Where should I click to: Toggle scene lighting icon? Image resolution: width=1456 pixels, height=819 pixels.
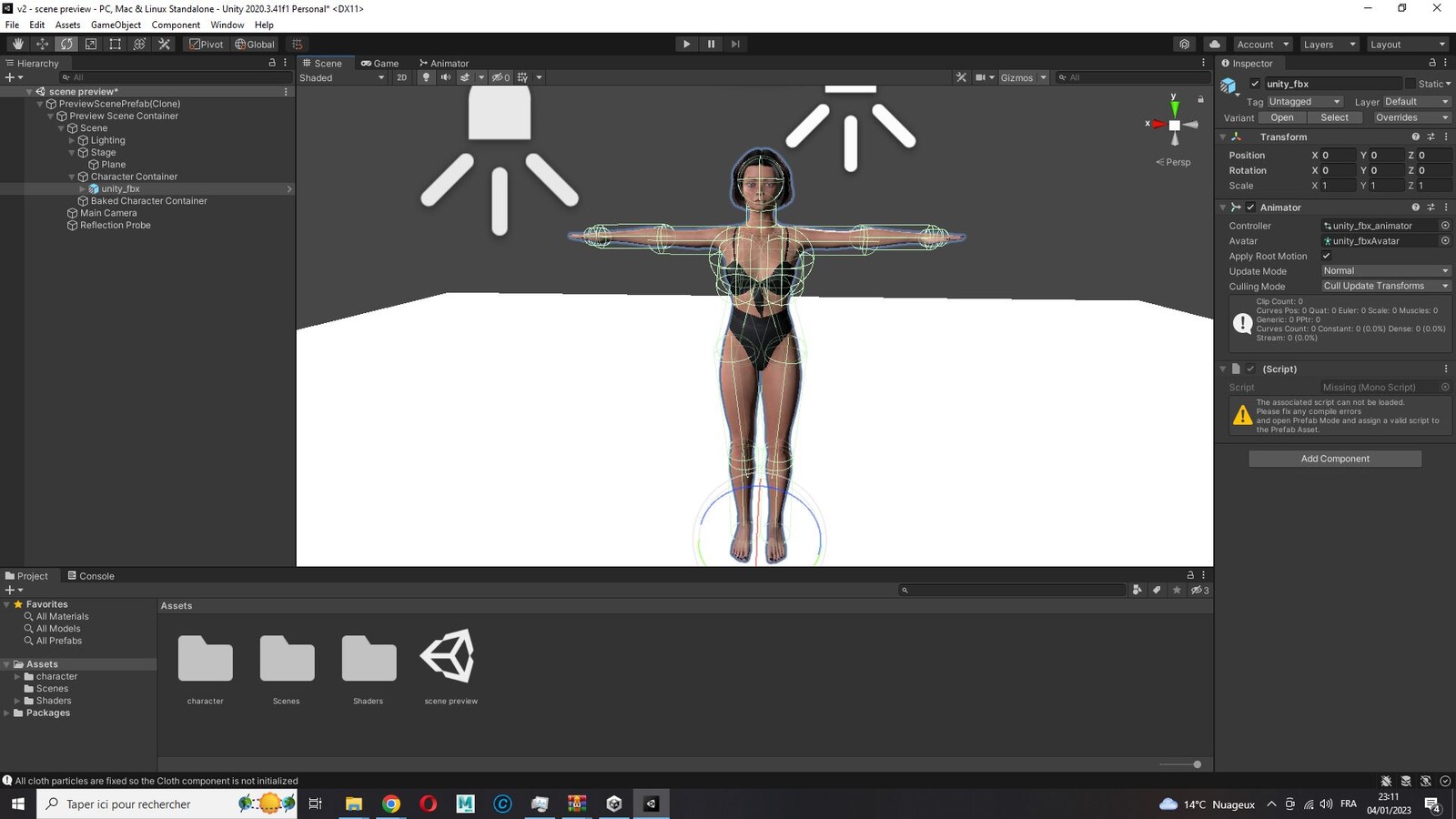pos(425,77)
